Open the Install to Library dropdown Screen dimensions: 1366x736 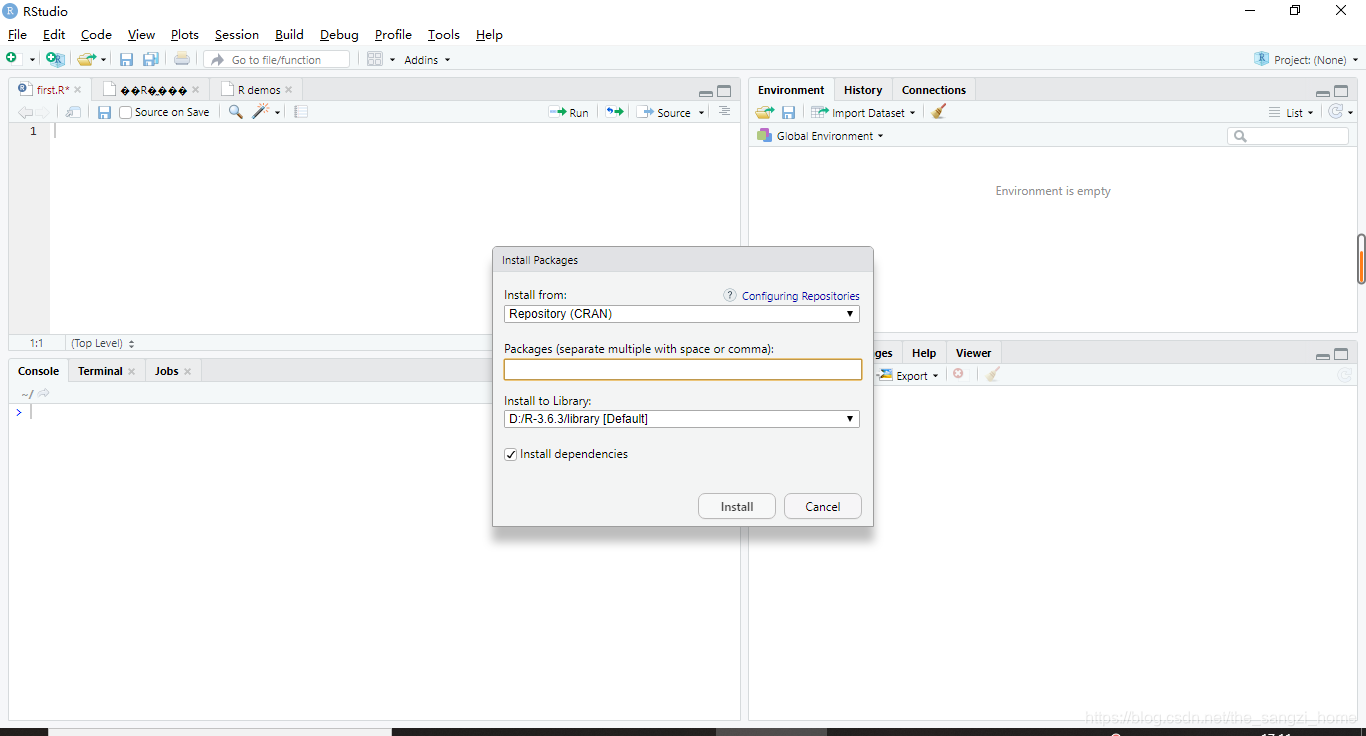[682, 419]
